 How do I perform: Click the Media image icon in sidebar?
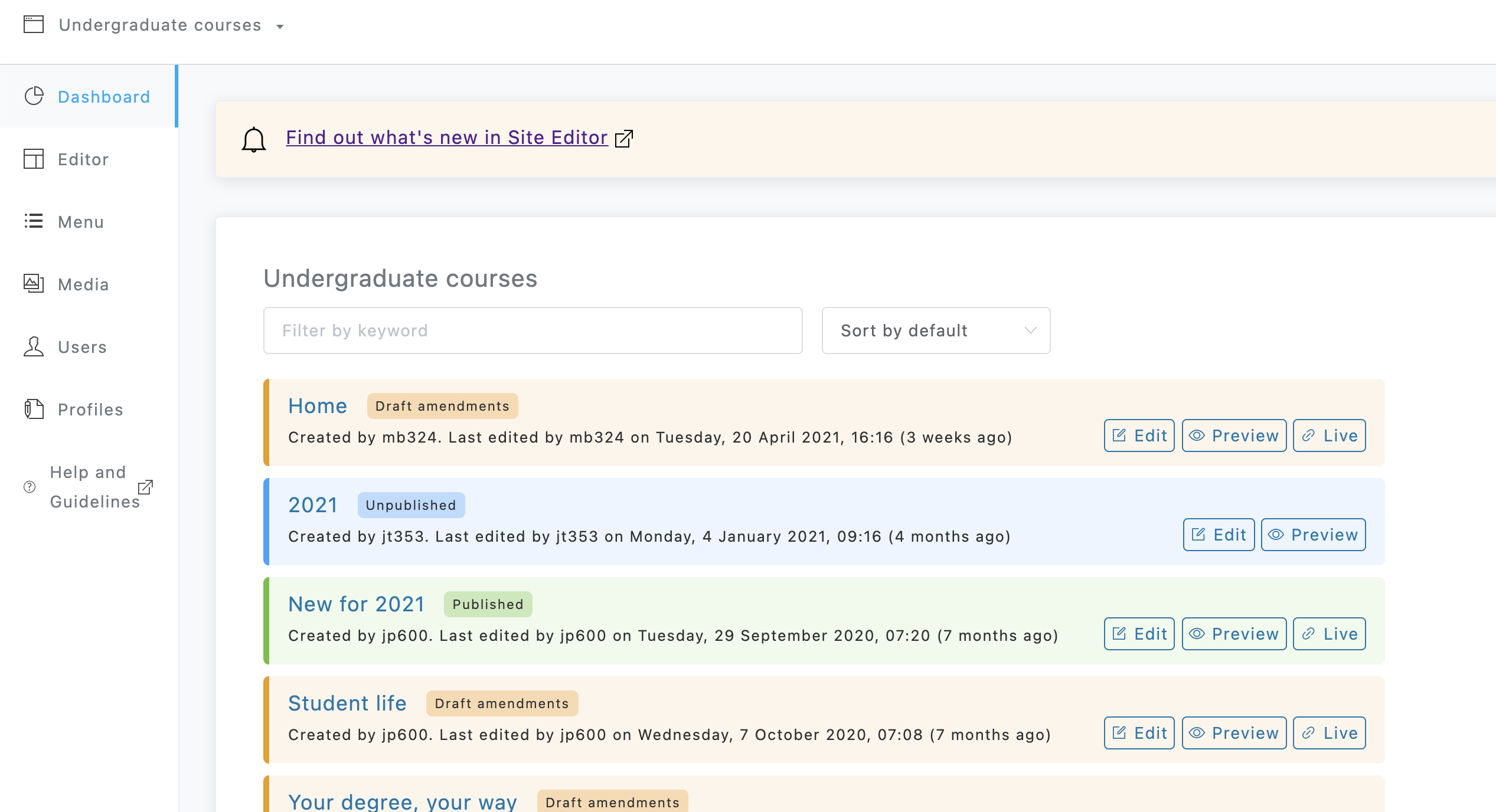pyautogui.click(x=34, y=284)
